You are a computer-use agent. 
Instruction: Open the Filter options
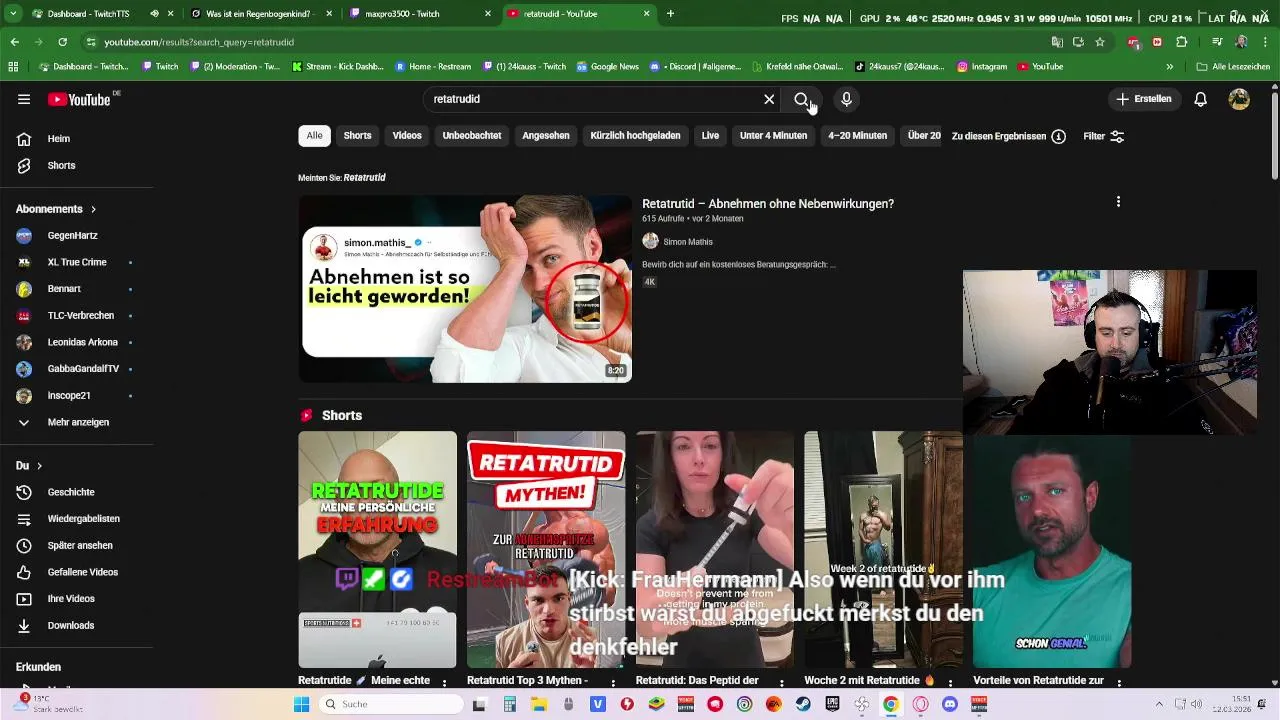tap(1104, 137)
